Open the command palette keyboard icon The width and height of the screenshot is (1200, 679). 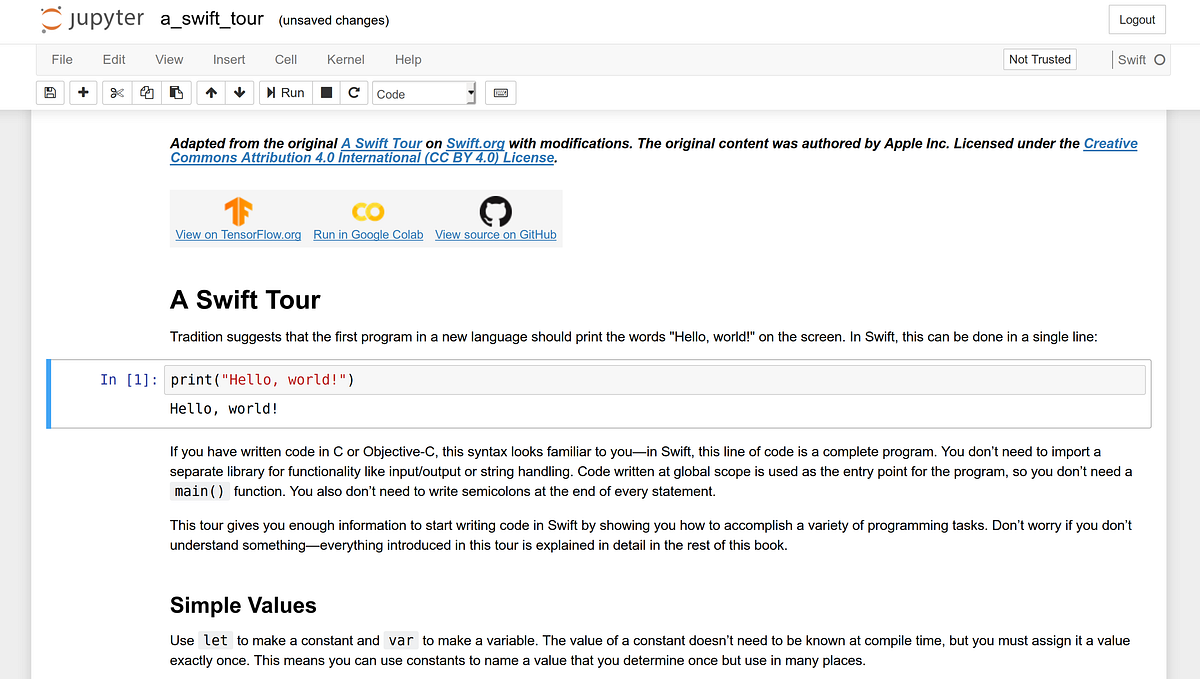[x=500, y=92]
